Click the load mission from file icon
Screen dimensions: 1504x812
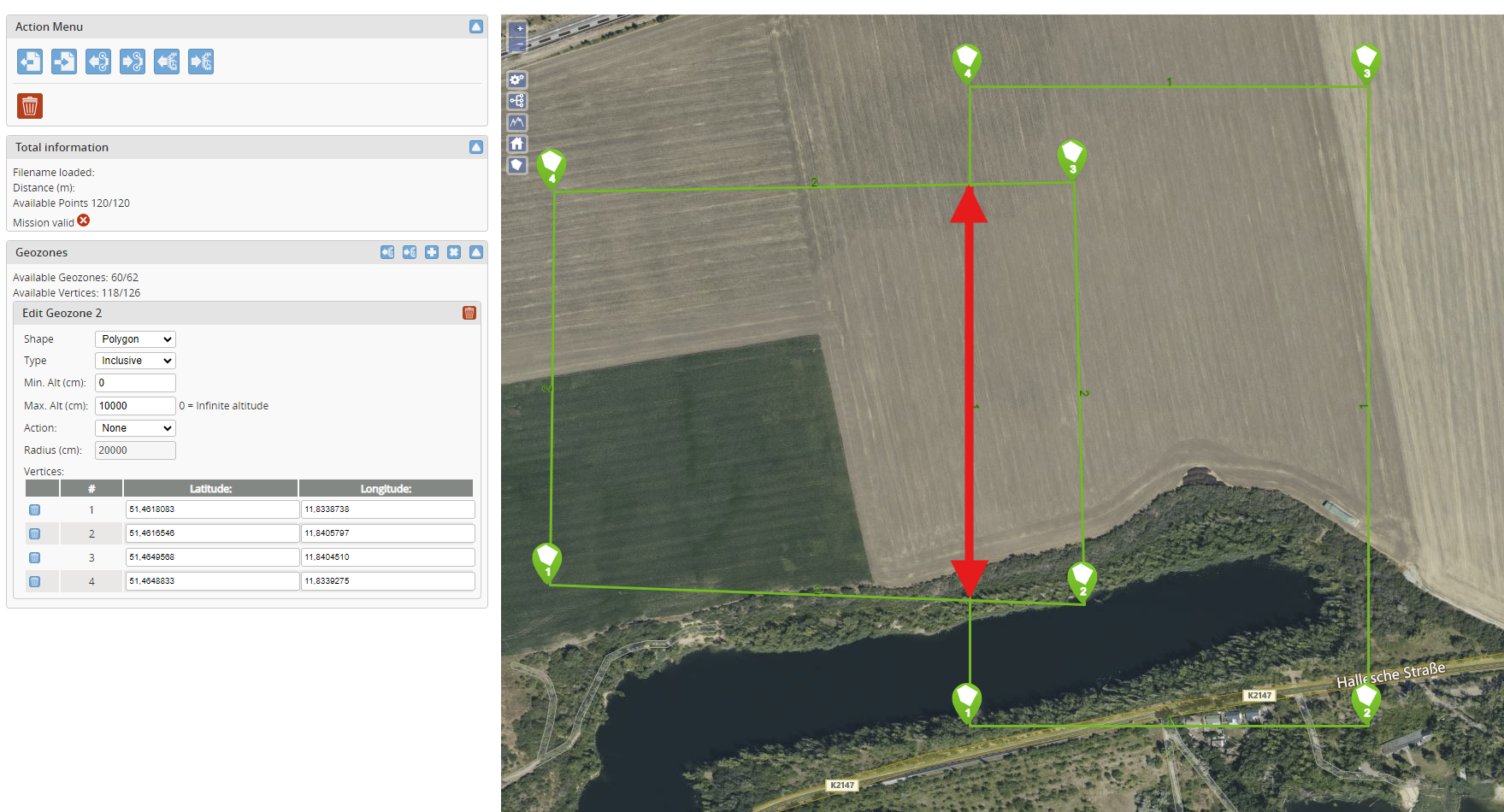pos(30,62)
